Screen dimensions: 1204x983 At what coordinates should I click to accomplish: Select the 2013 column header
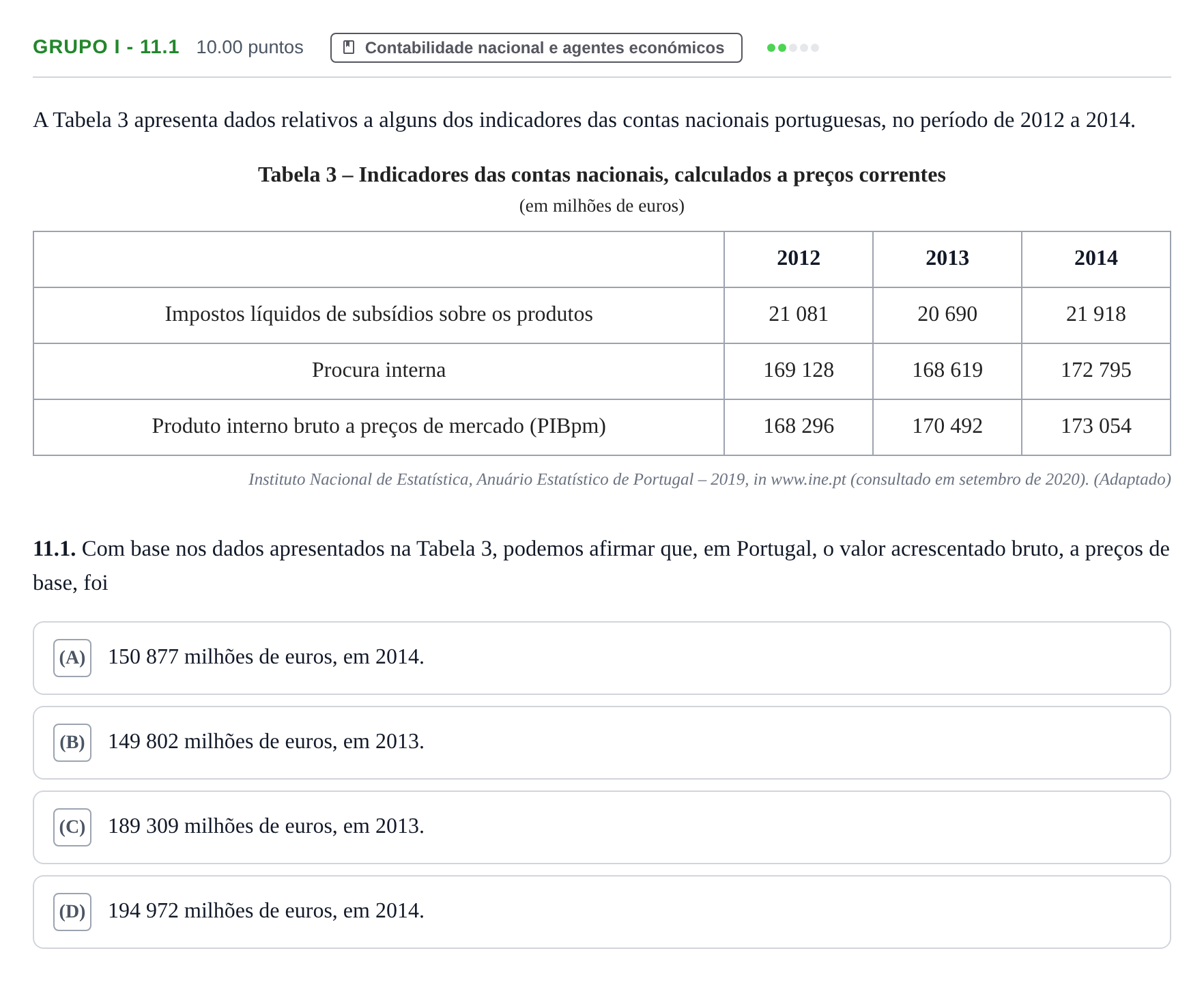[947, 258]
